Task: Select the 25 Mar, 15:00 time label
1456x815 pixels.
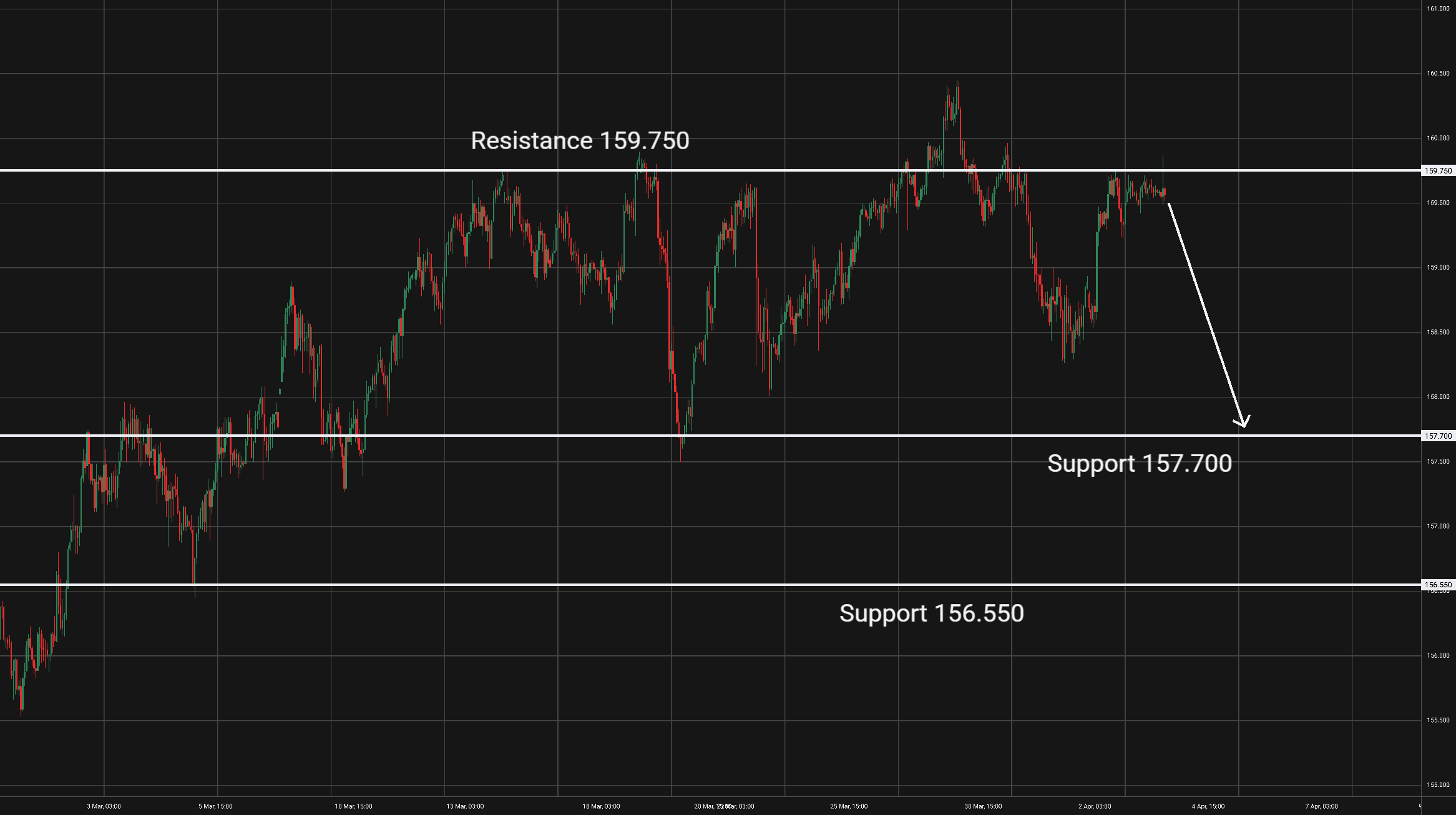Action: pyautogui.click(x=849, y=806)
